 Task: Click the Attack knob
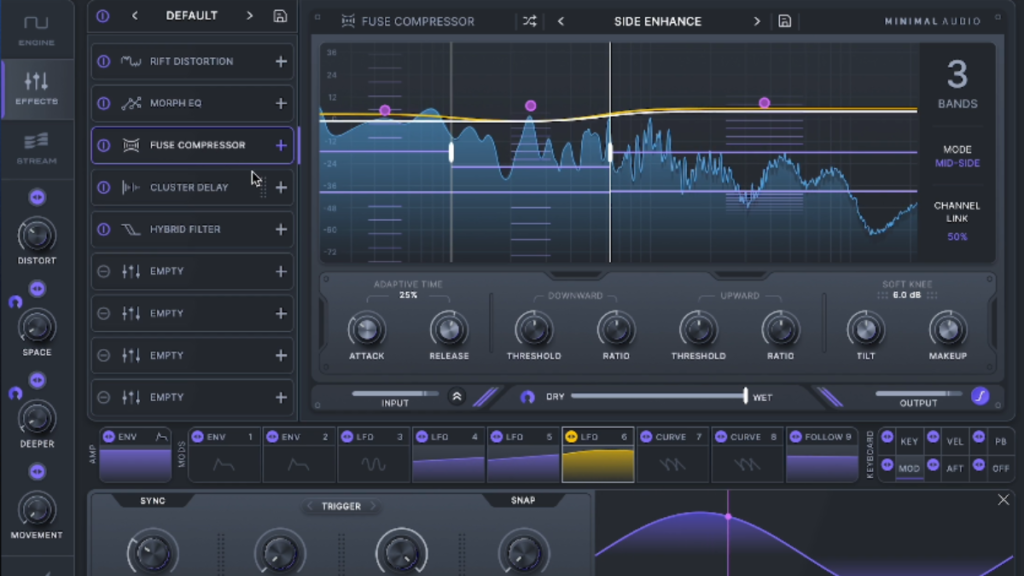[366, 330]
